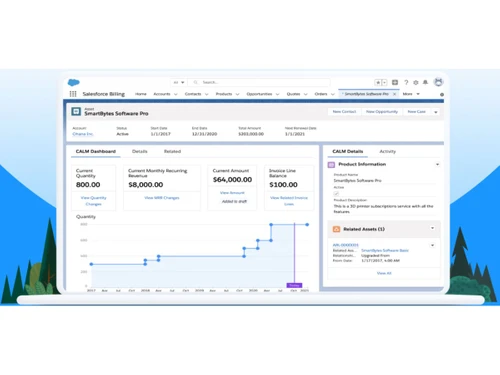Open the Help question mark icon
Screen dimensions: 500x375
pyautogui.click(x=406, y=82)
